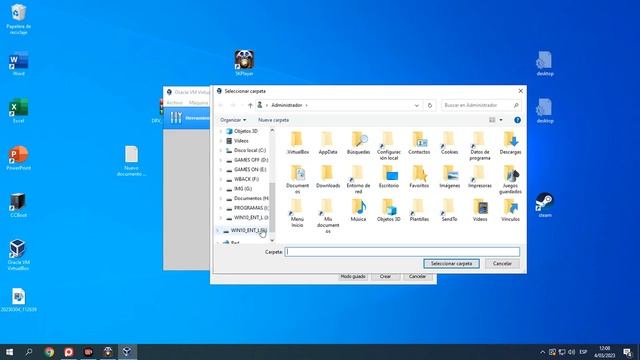Open the Windows Start menu
Screen dimensions: 640x360
9,352
